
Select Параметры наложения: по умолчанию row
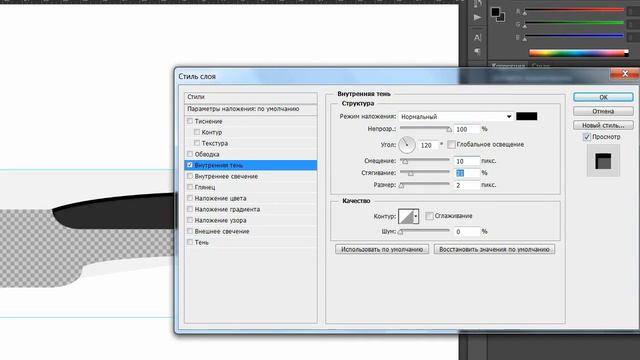click(251, 109)
